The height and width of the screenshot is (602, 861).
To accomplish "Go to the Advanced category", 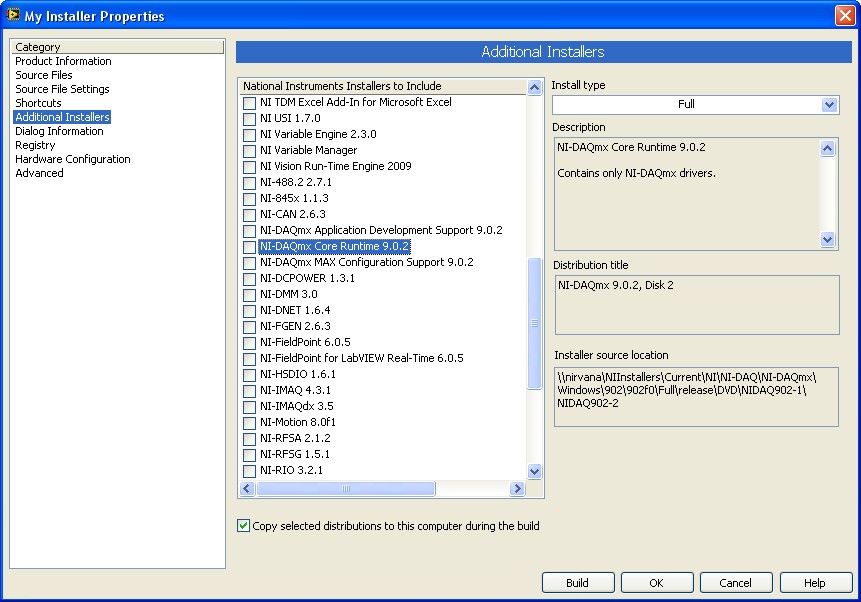I will [x=40, y=173].
